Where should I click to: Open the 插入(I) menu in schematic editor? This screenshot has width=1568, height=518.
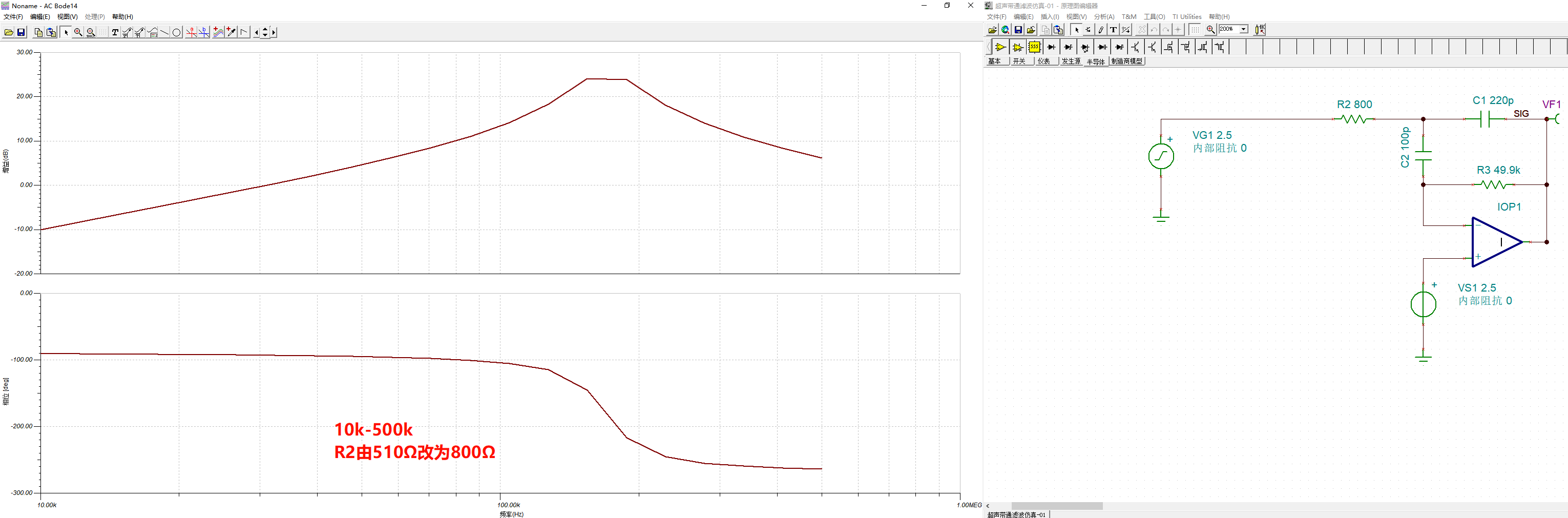(1050, 17)
